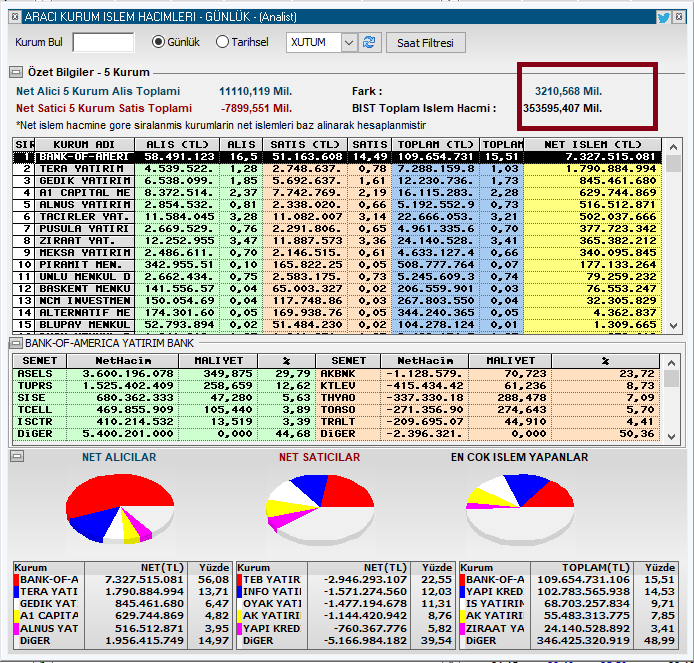The image size is (694, 663).
Task: Click blue swatch beside TERA YATI legend
Action: tap(16, 591)
